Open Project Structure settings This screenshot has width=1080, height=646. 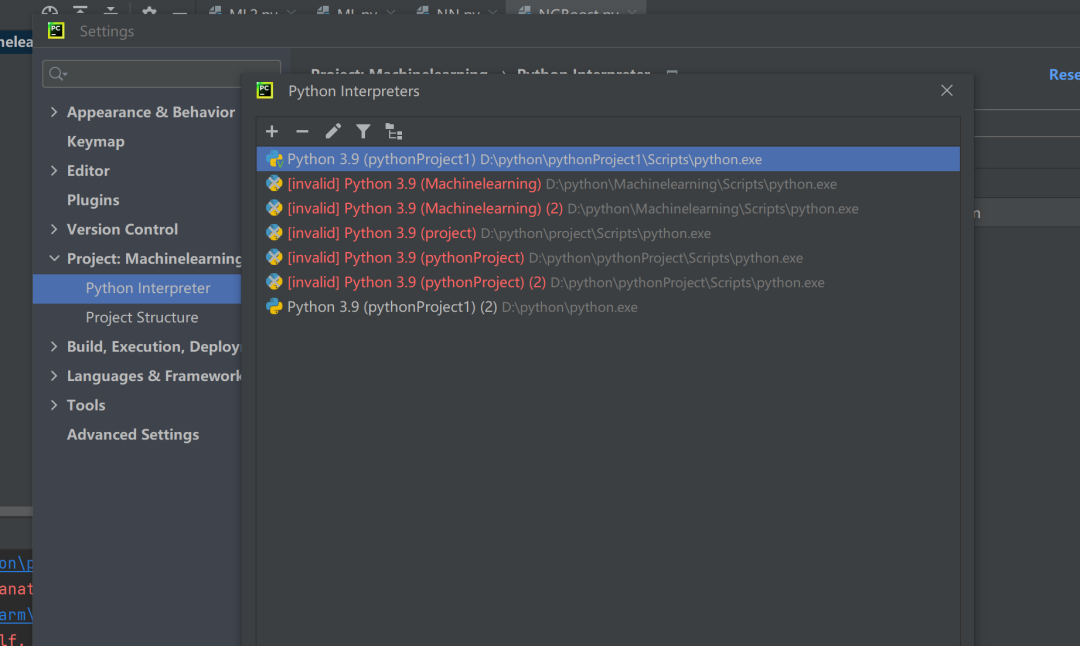142,317
